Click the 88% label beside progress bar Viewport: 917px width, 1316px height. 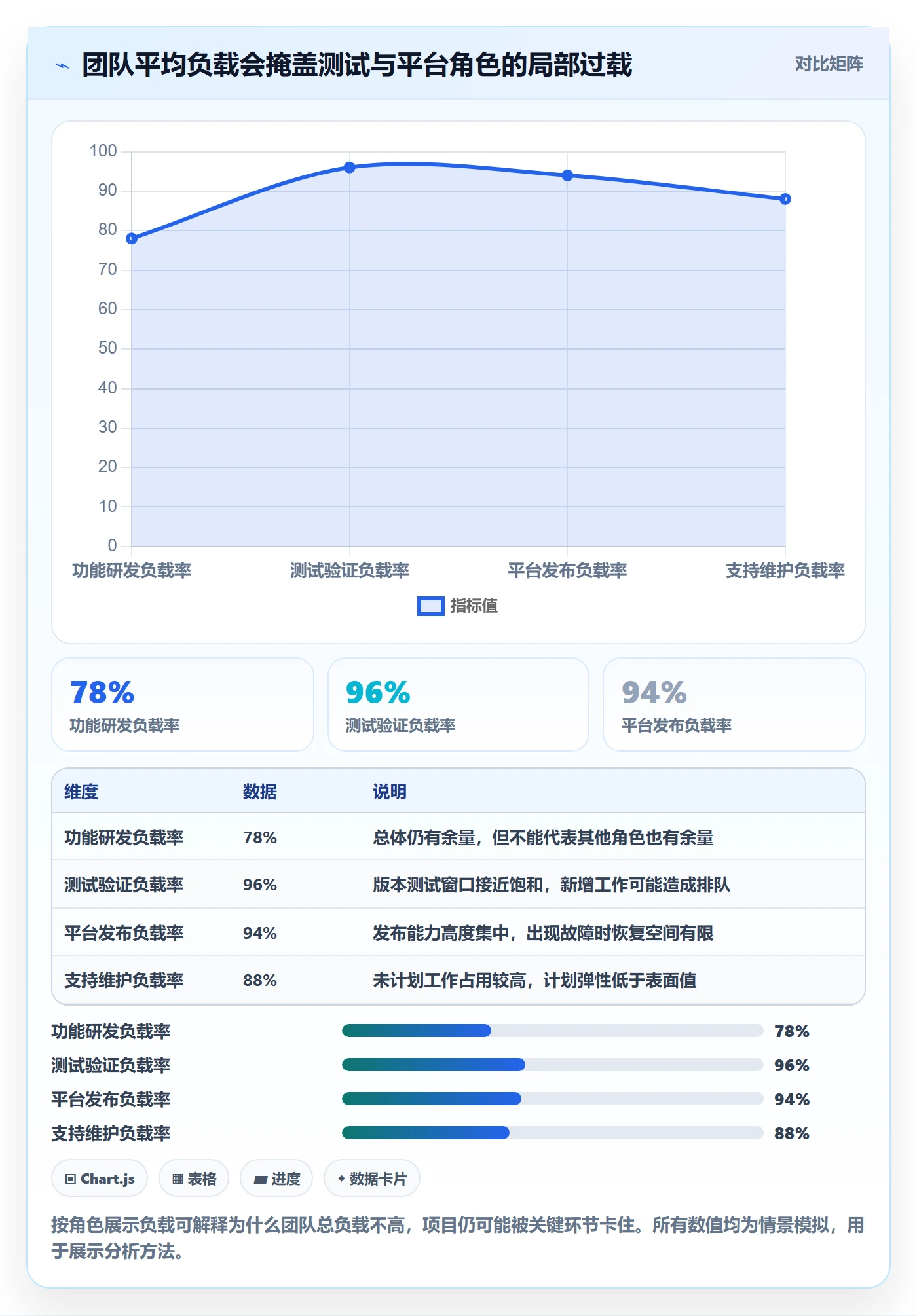click(x=792, y=1133)
